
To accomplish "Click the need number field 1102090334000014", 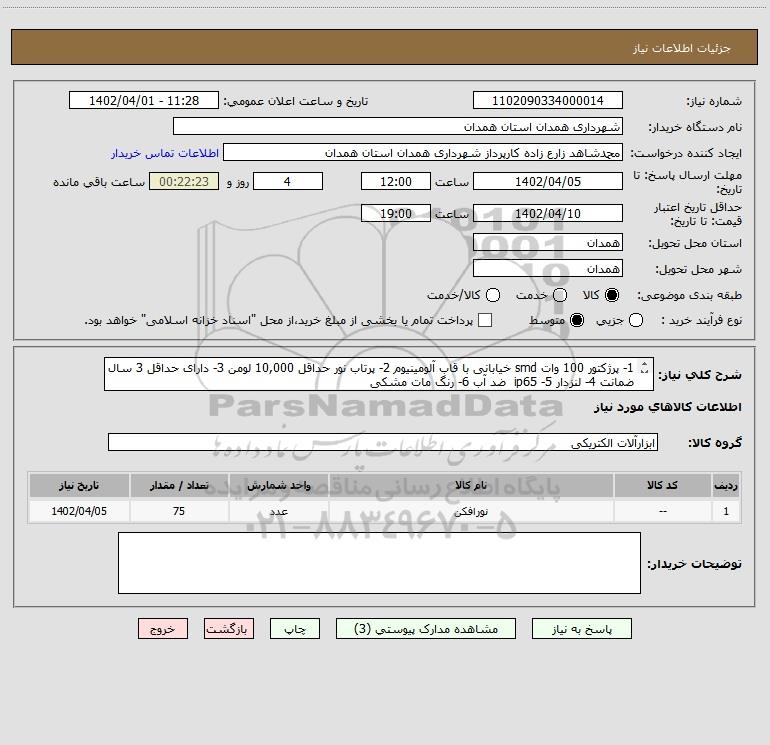I will click(x=548, y=101).
